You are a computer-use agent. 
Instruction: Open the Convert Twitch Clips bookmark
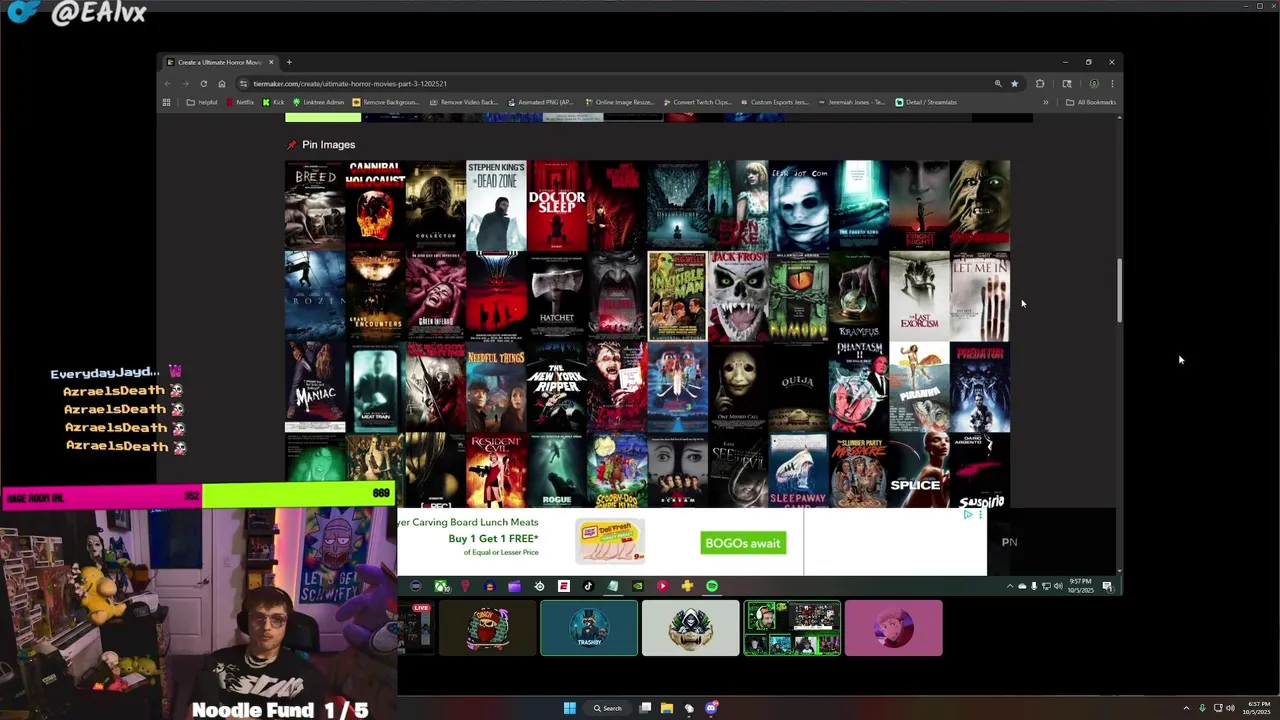696,102
